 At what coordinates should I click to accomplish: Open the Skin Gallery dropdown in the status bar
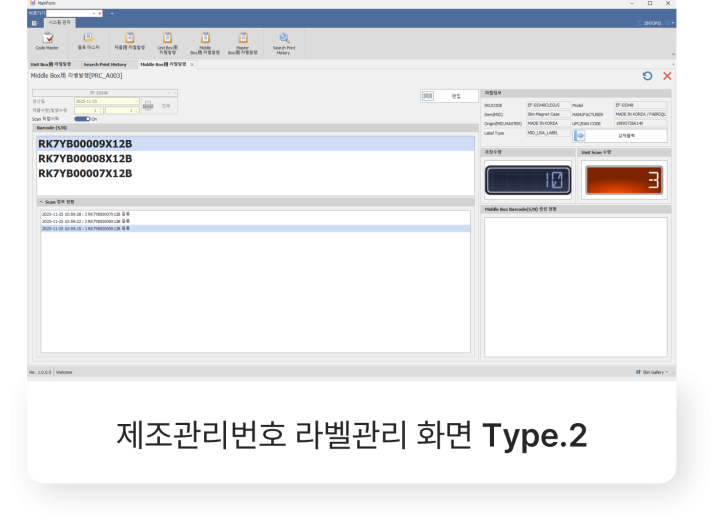652,372
